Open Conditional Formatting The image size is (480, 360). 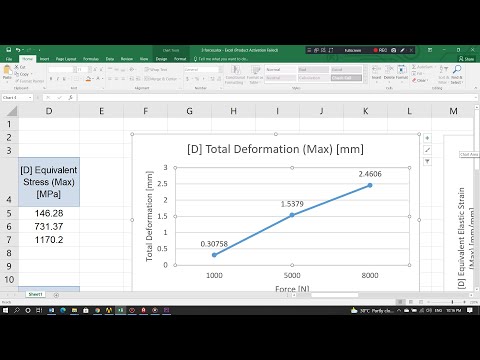click(235, 74)
